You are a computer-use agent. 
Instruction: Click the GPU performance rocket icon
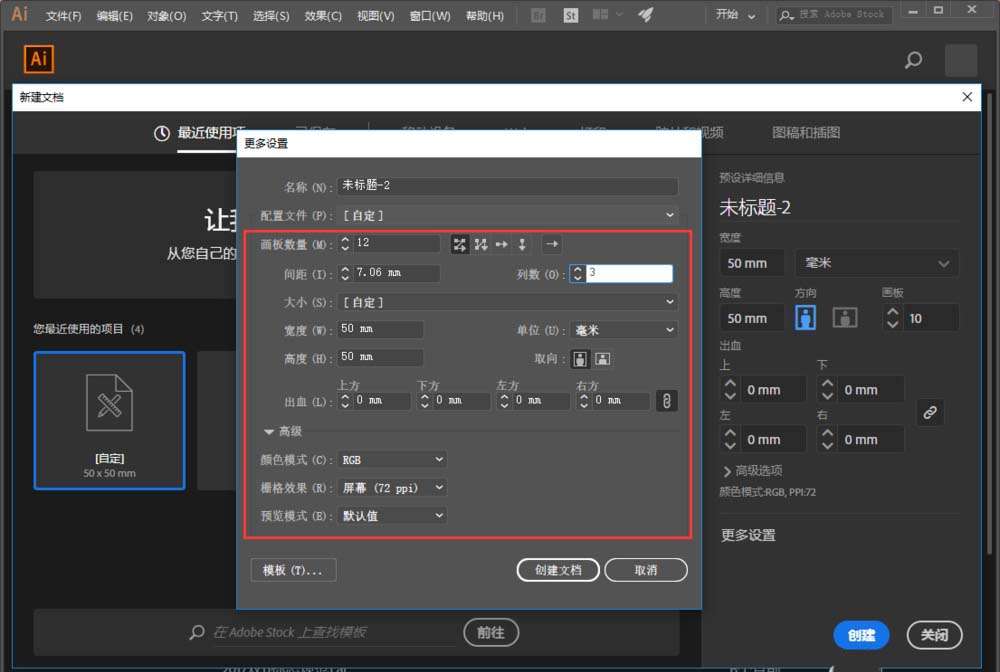pyautogui.click(x=645, y=15)
